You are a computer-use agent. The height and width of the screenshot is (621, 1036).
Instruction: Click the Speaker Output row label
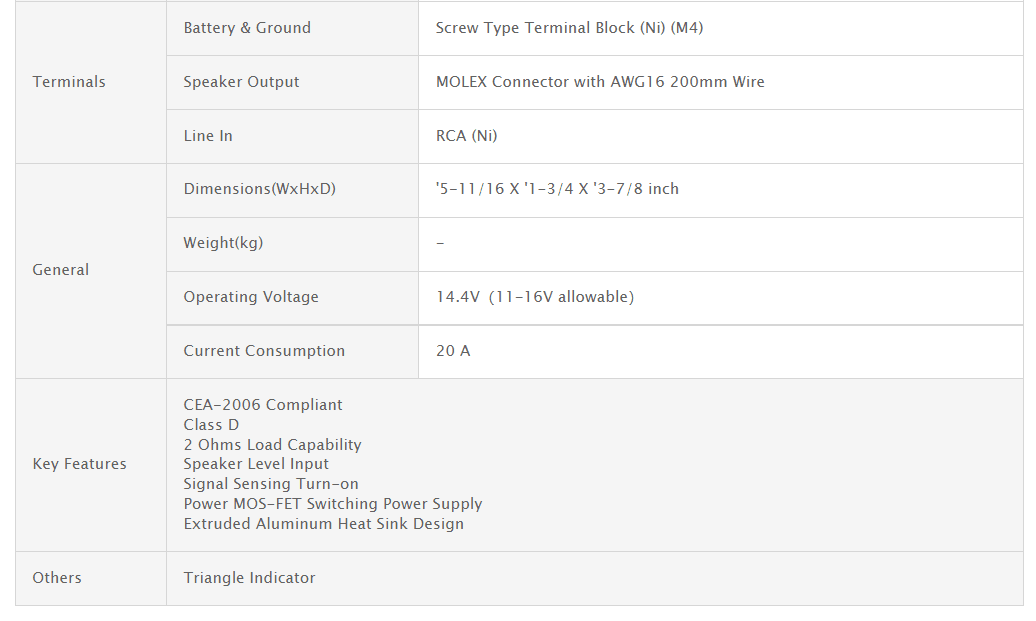pyautogui.click(x=241, y=82)
